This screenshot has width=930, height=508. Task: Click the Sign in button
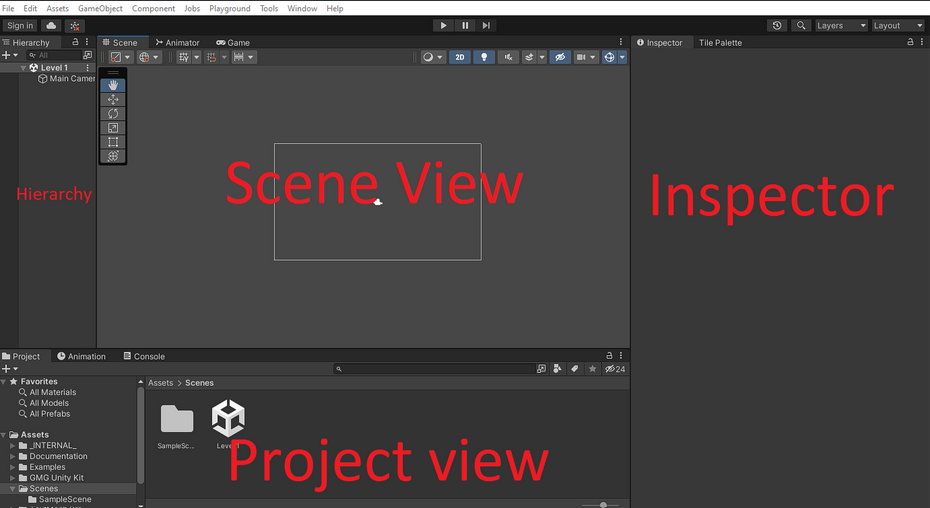click(x=20, y=25)
